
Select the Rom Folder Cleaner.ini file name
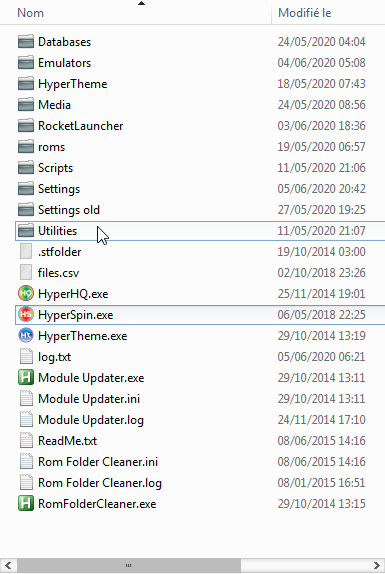coord(98,462)
